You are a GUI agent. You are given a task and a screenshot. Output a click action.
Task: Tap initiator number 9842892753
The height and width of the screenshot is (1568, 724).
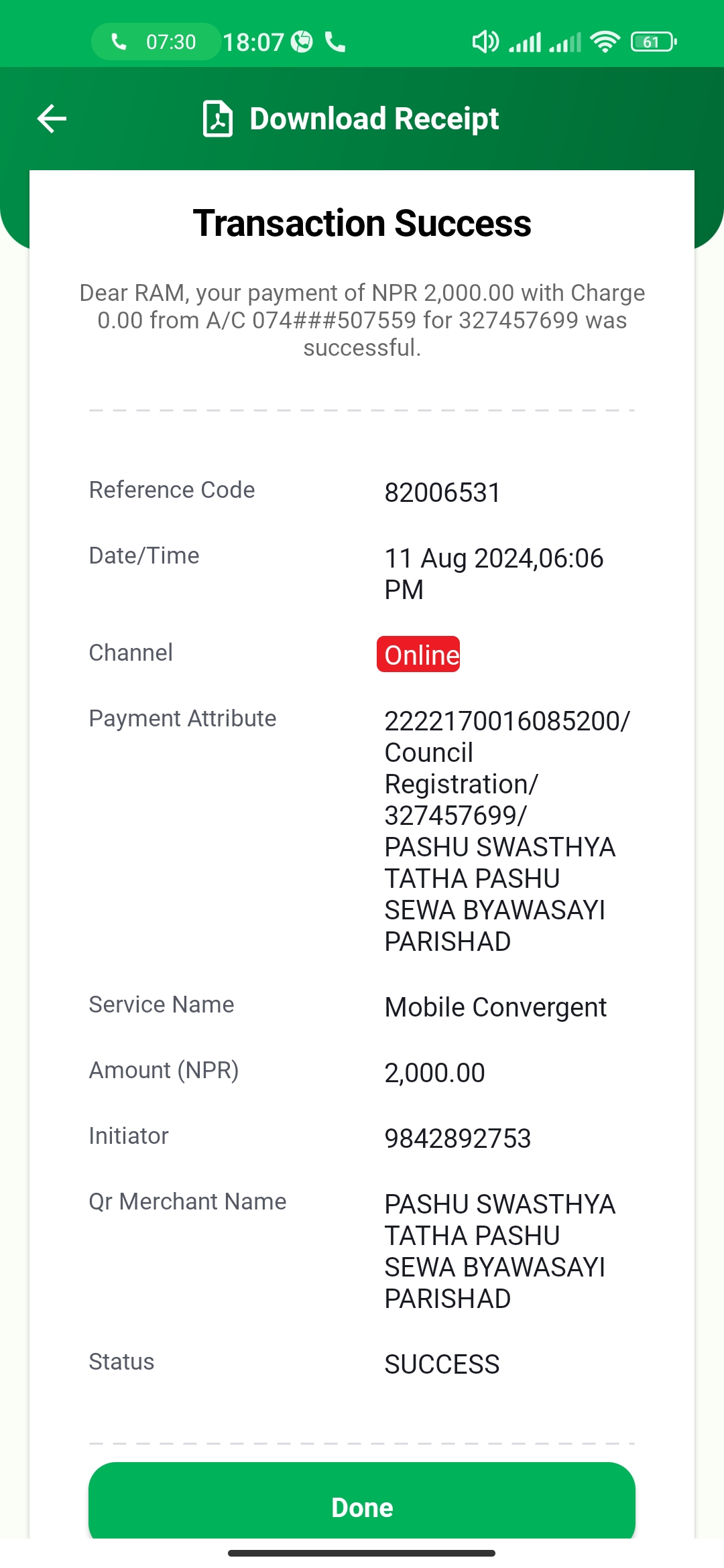coord(458,1138)
